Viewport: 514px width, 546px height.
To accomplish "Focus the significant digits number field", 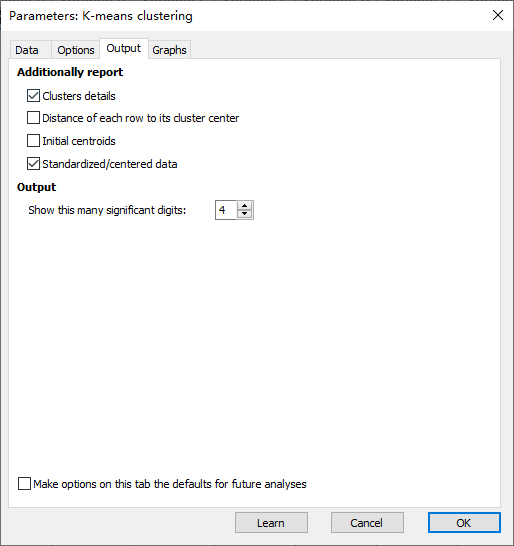I will 226,210.
